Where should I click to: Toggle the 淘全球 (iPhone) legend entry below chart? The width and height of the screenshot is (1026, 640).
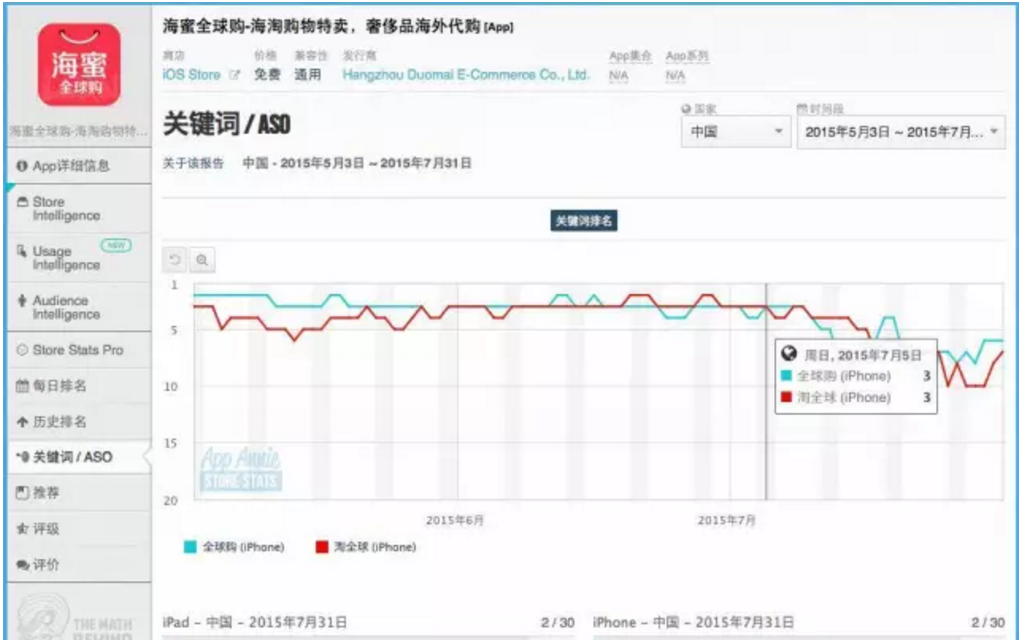366,547
